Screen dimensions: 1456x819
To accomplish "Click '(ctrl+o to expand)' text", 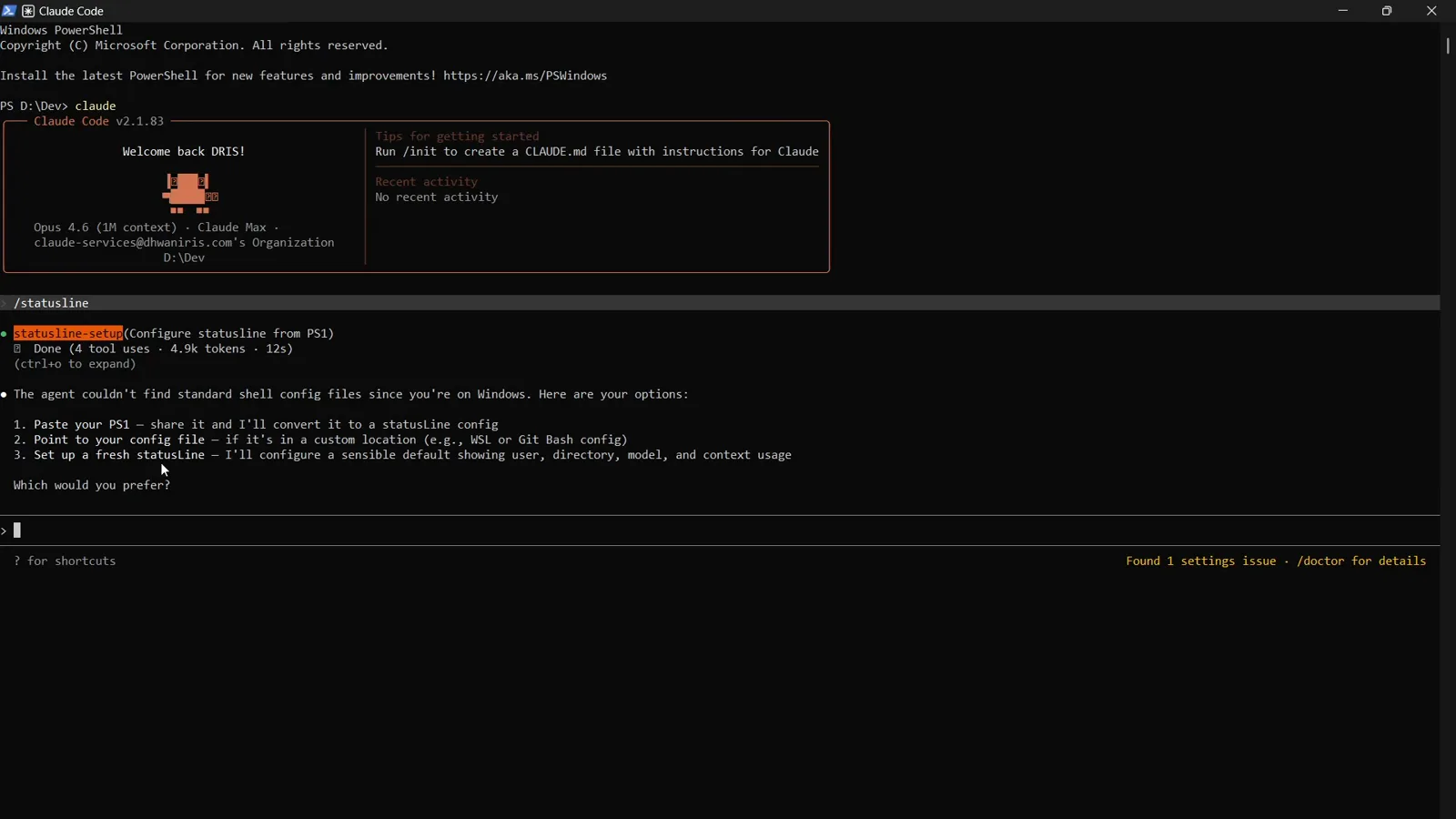I will 75,364.
